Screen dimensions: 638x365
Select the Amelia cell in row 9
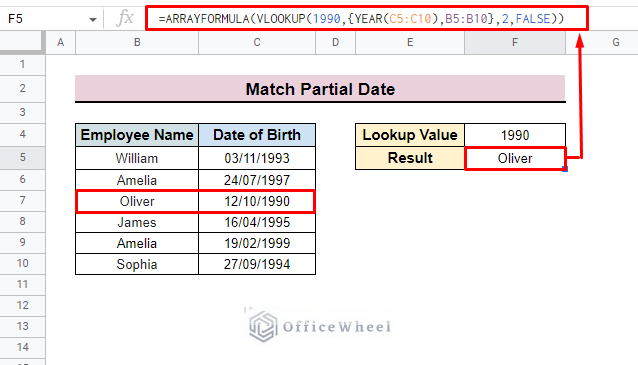[137, 243]
